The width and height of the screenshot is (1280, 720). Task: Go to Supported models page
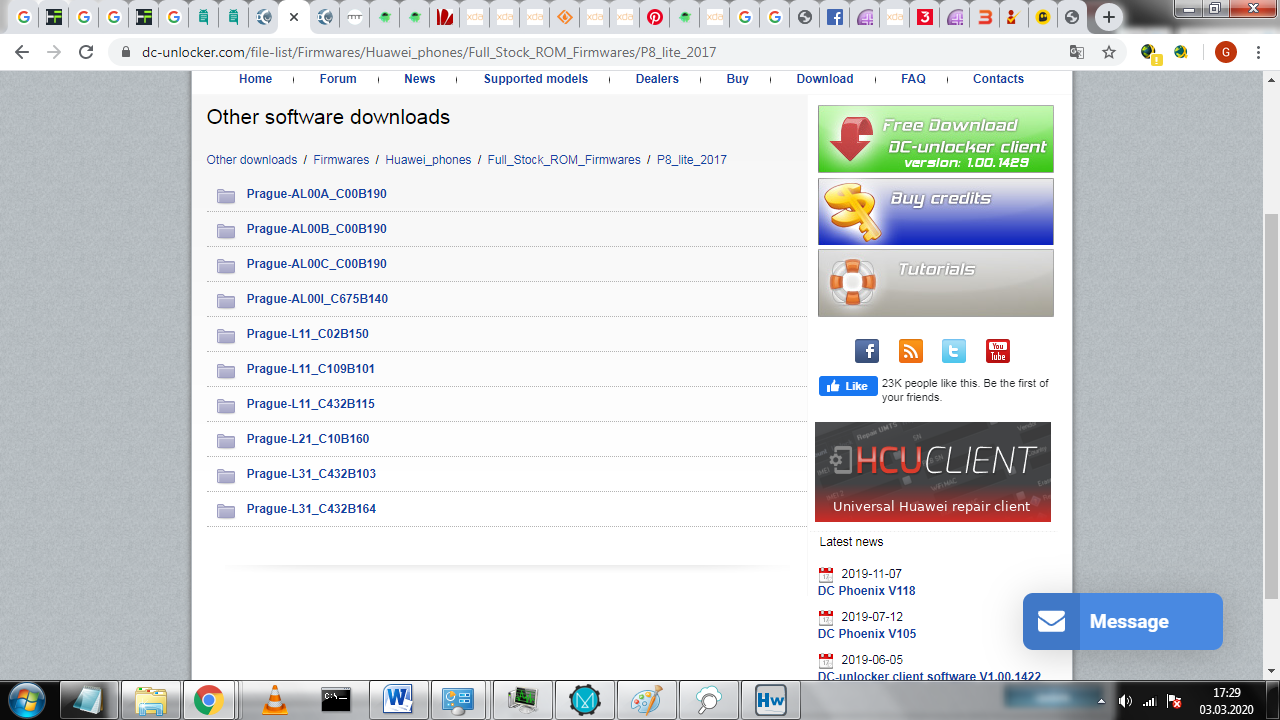[x=536, y=79]
